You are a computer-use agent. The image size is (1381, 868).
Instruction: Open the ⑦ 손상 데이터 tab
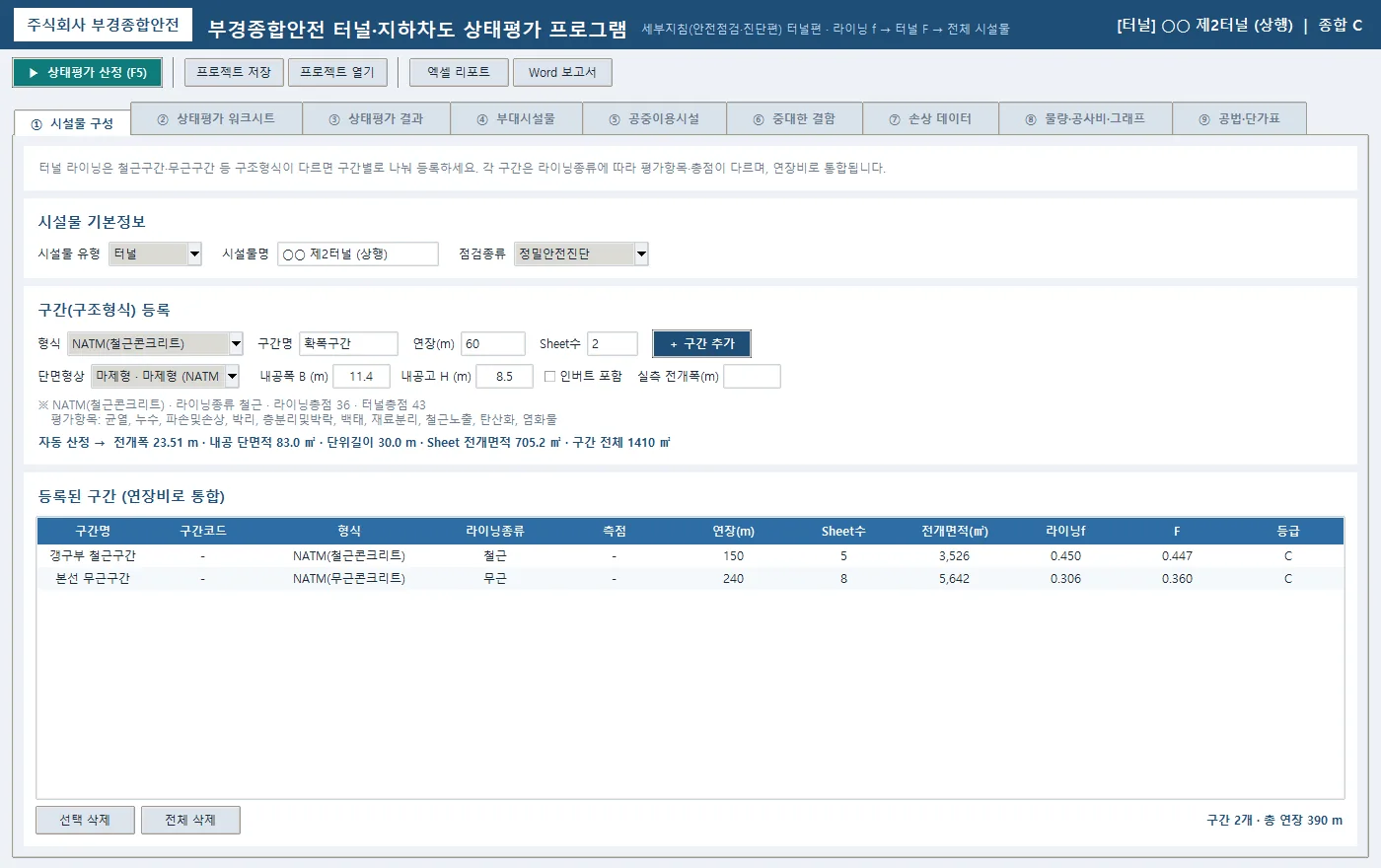tap(930, 118)
